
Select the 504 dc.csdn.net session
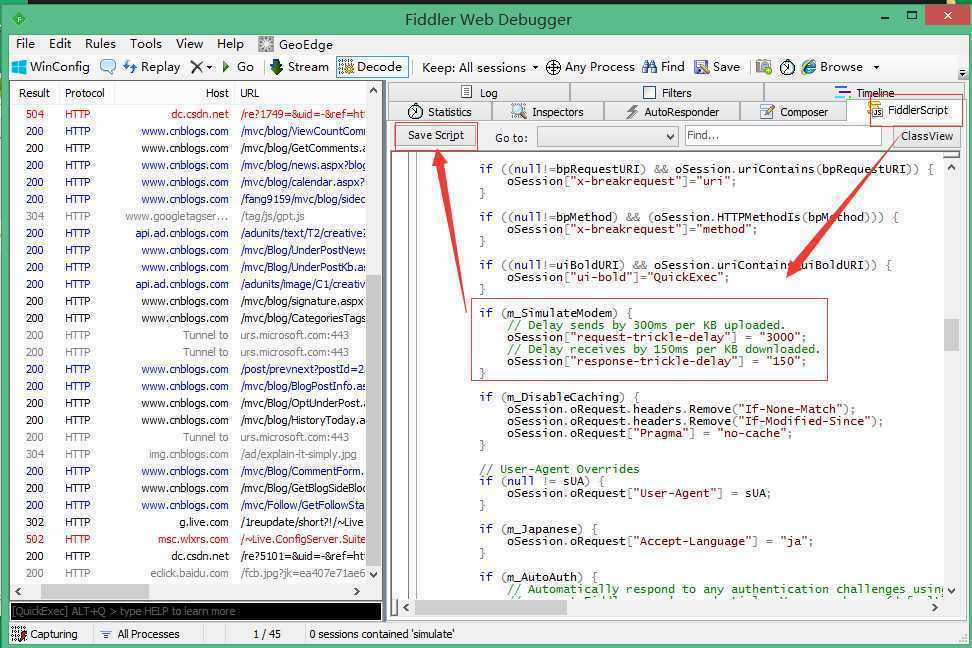[188, 114]
